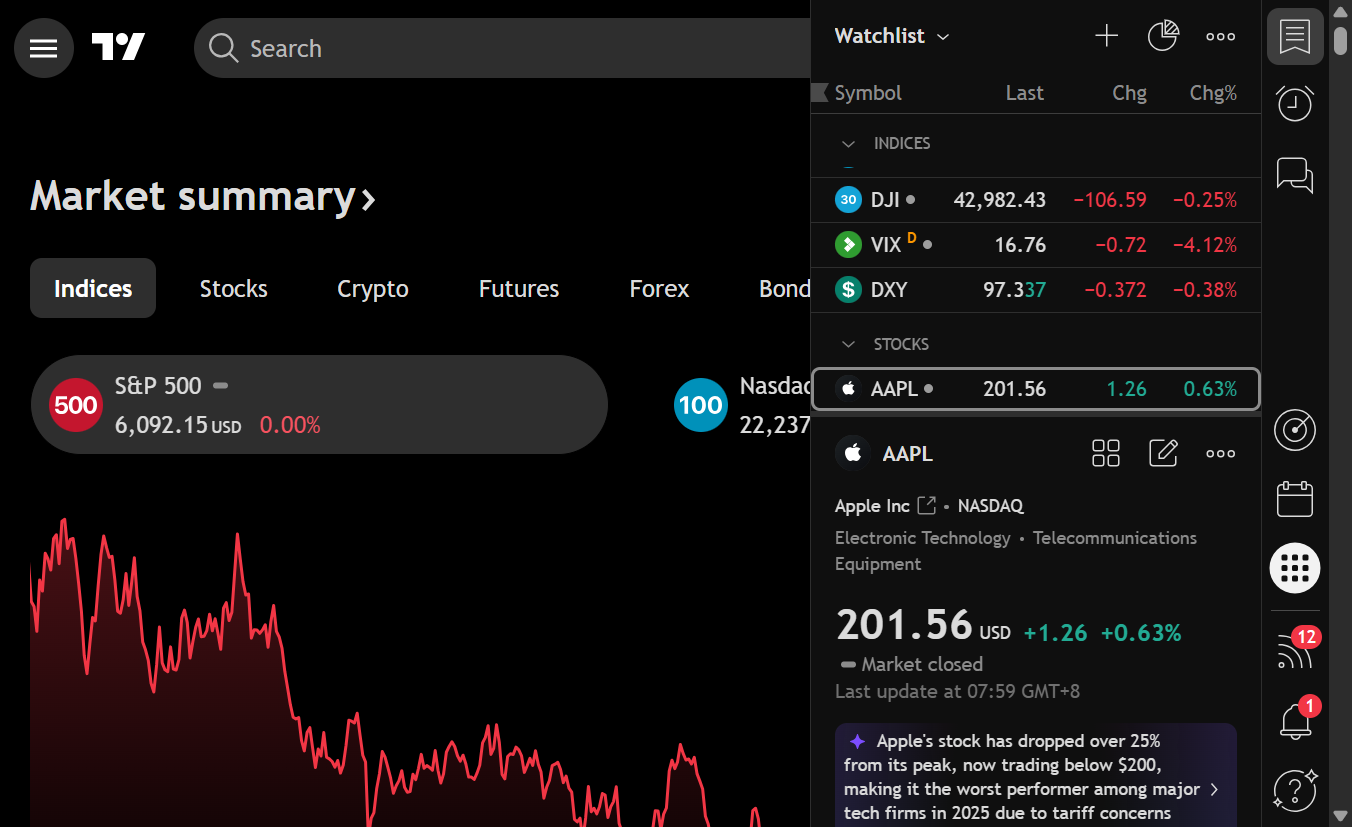Click the Search field
Image resolution: width=1352 pixels, height=827 pixels.
(x=502, y=48)
